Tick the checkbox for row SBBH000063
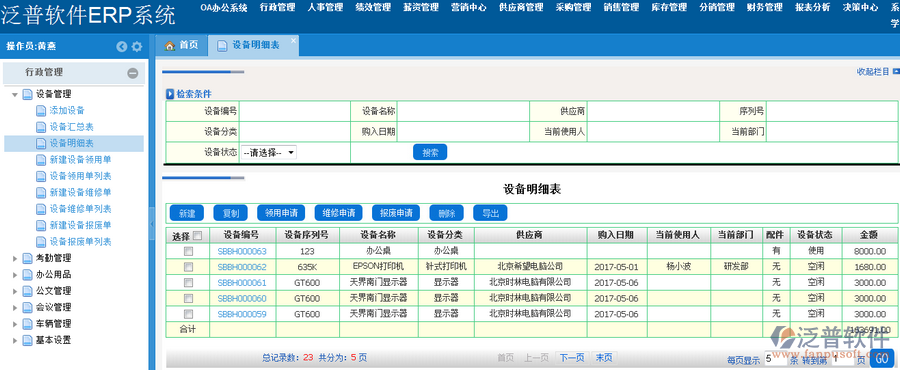 (x=188, y=251)
